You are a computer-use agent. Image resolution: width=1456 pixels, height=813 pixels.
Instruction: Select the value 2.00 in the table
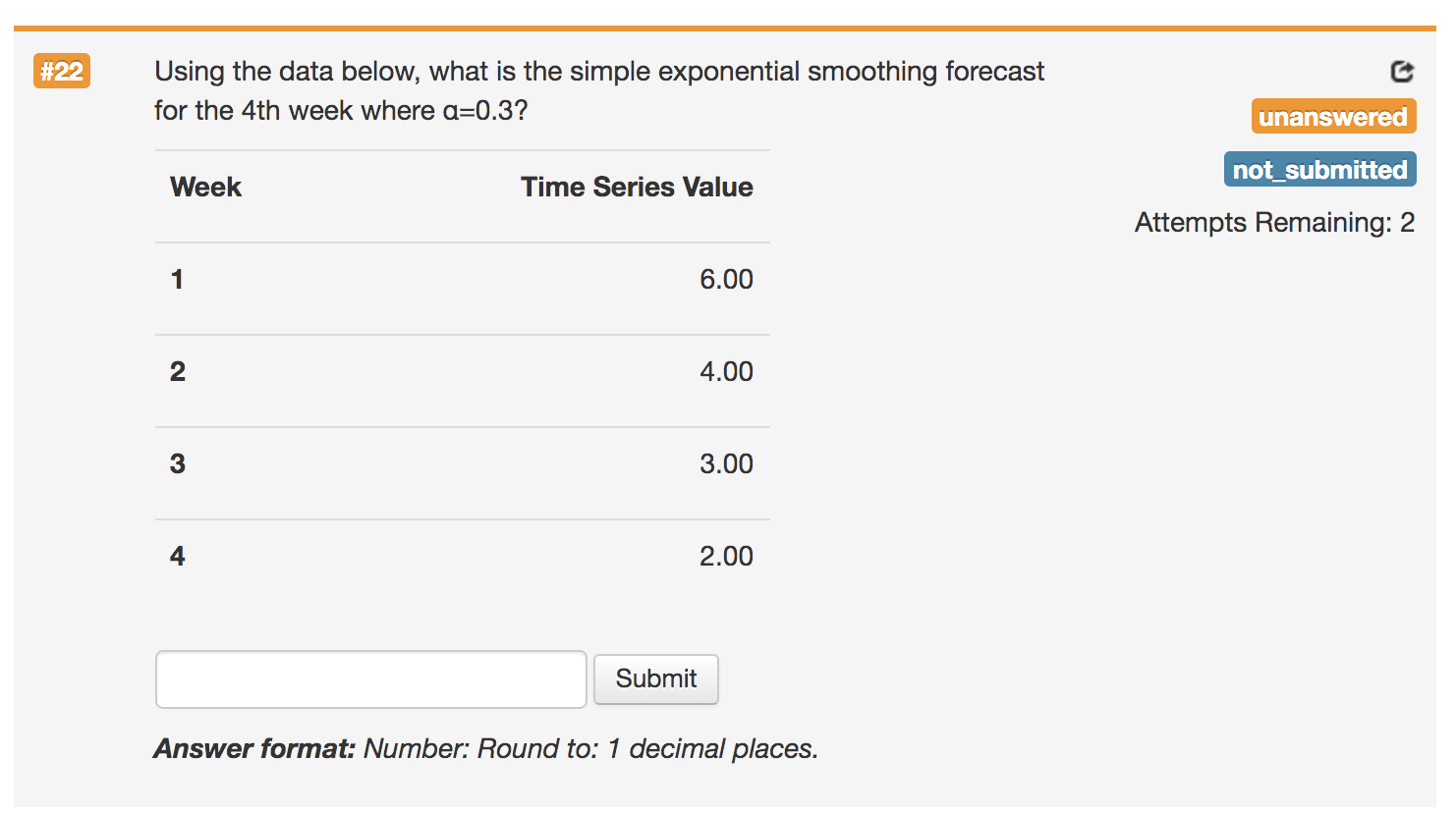pyautogui.click(x=728, y=555)
